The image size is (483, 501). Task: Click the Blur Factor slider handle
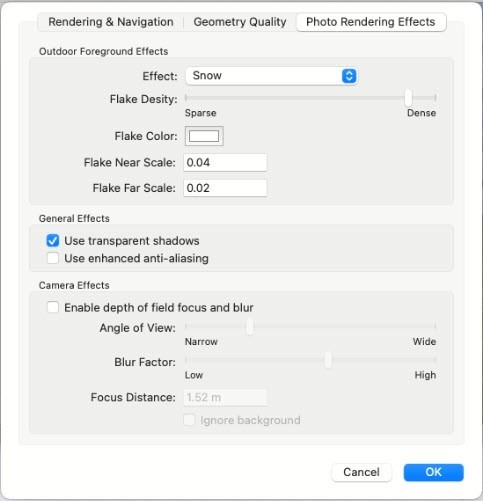[328, 360]
